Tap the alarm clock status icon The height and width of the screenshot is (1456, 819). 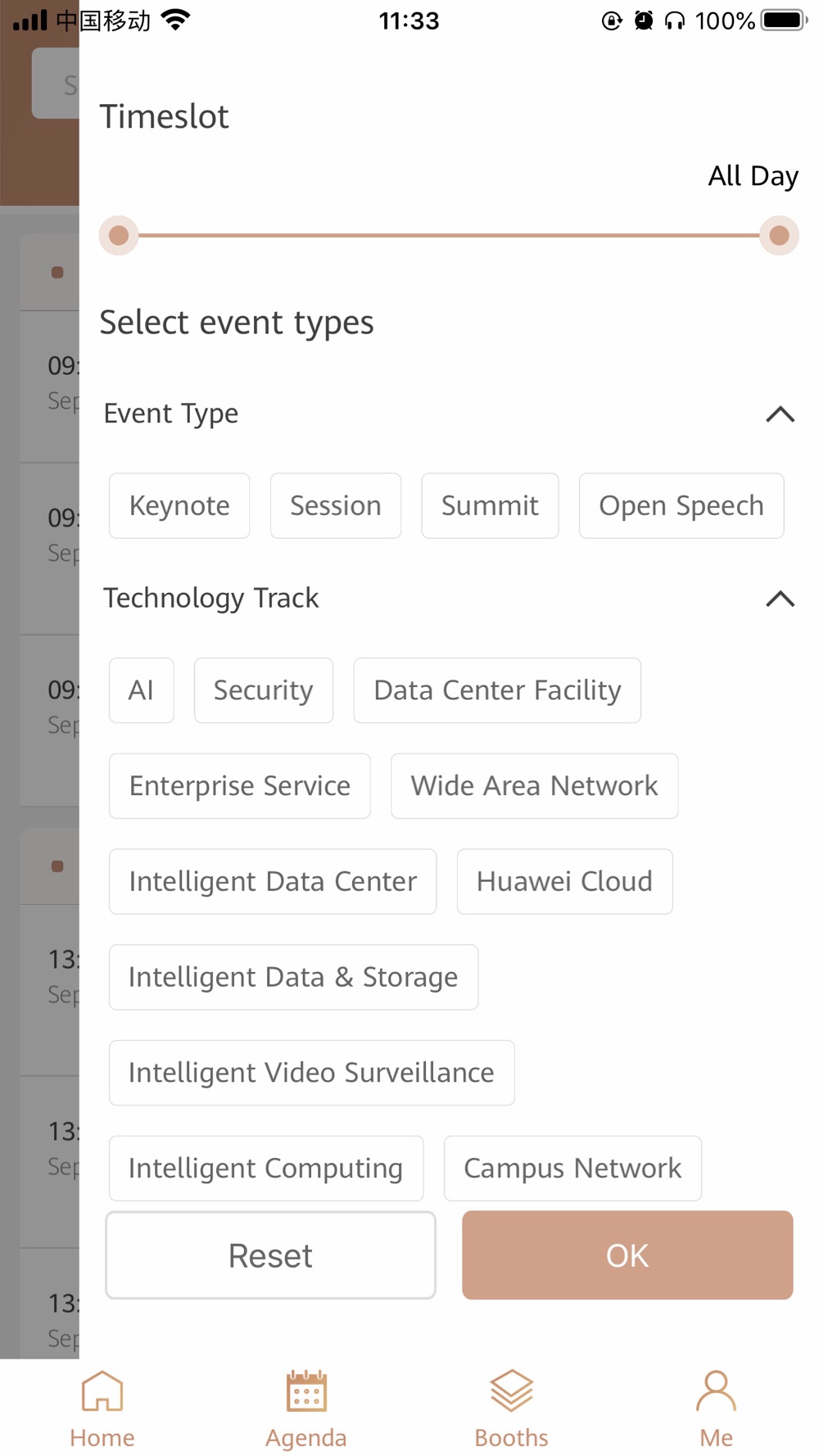tap(644, 20)
